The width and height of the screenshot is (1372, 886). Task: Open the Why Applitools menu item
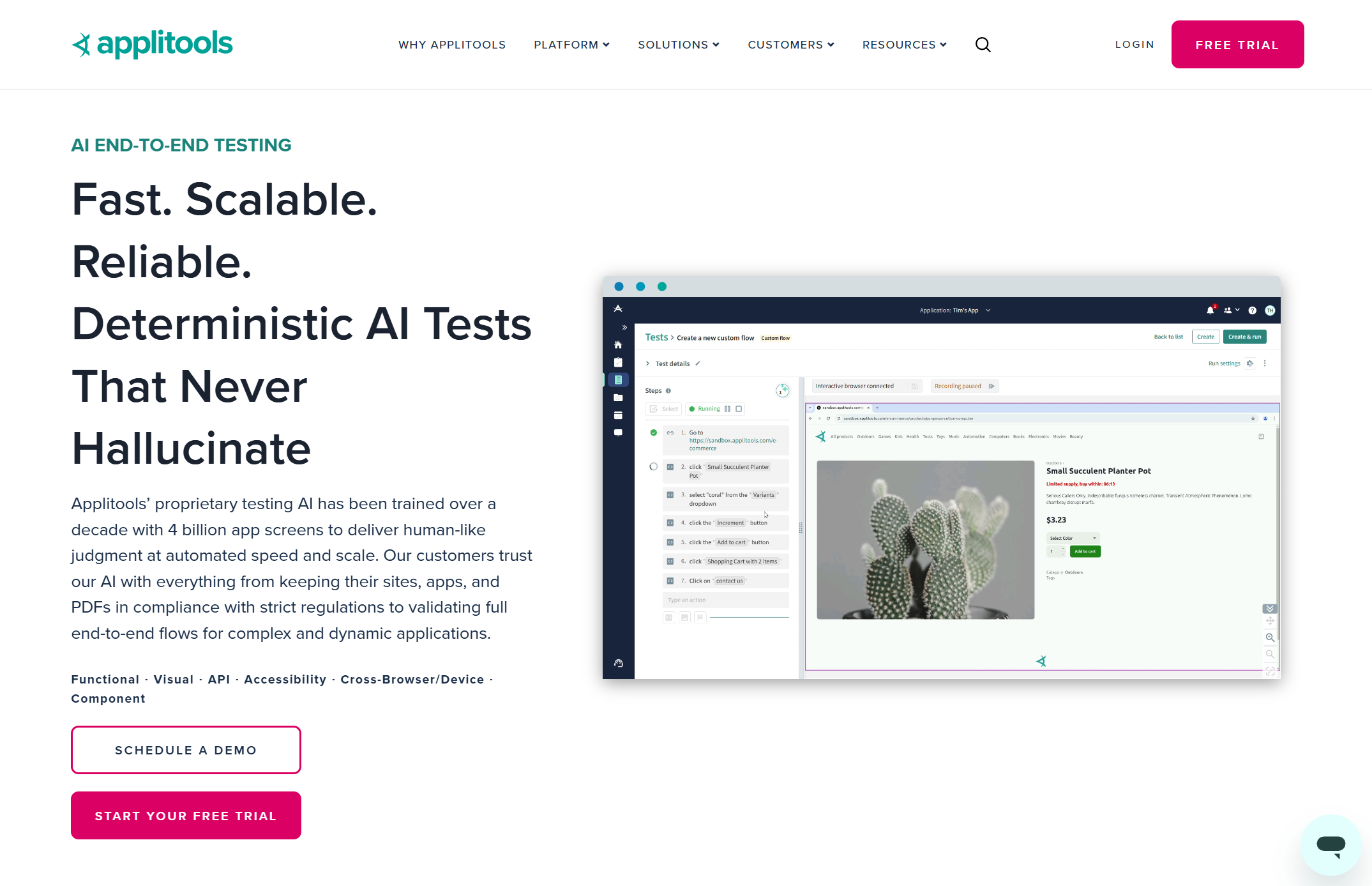click(451, 45)
